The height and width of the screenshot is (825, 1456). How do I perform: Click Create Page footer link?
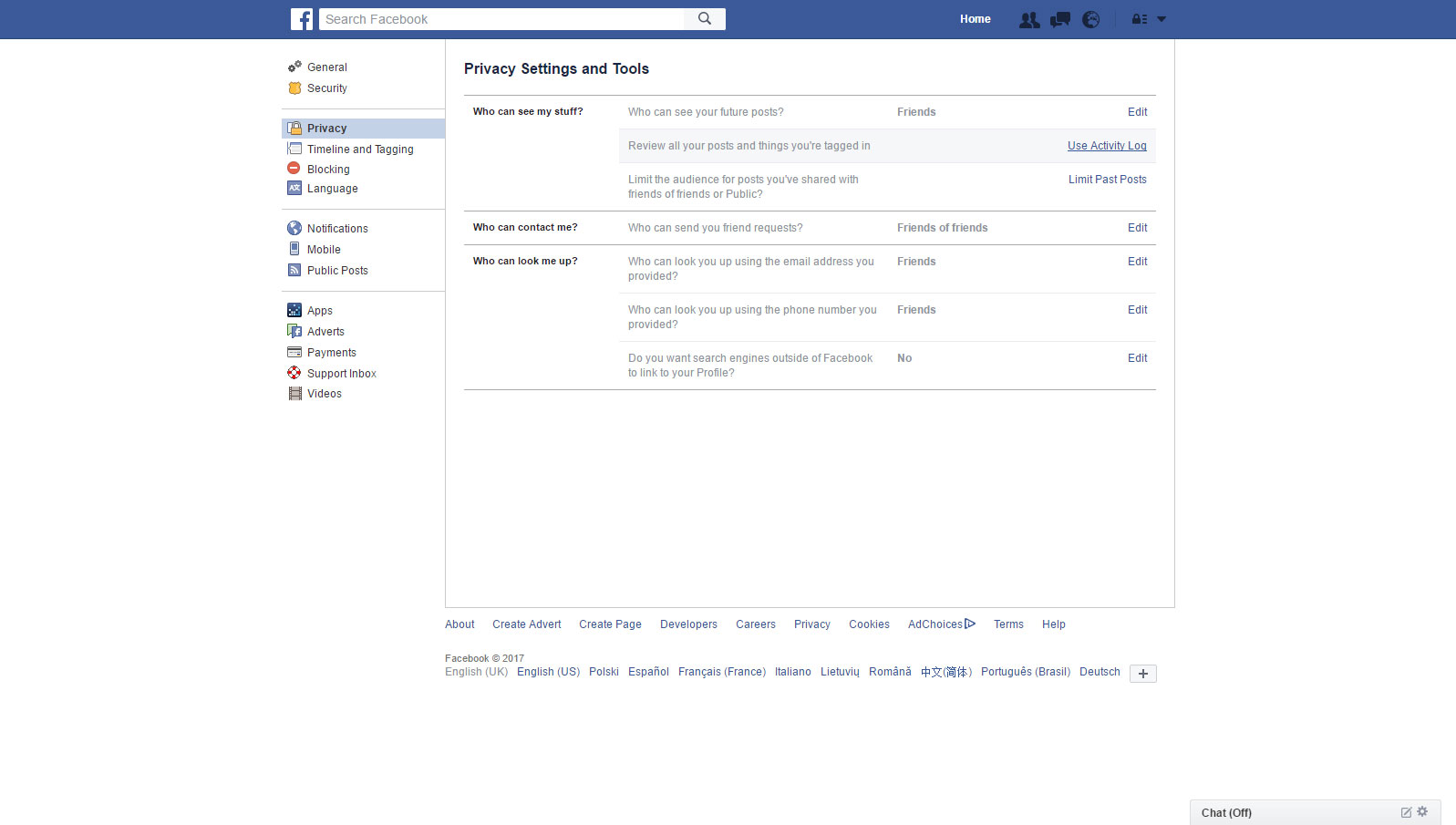click(610, 624)
